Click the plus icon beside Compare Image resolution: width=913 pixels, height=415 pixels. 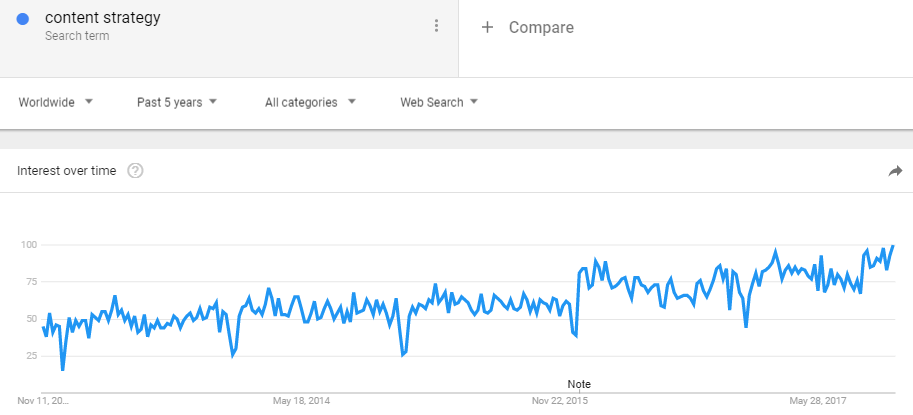(x=487, y=27)
